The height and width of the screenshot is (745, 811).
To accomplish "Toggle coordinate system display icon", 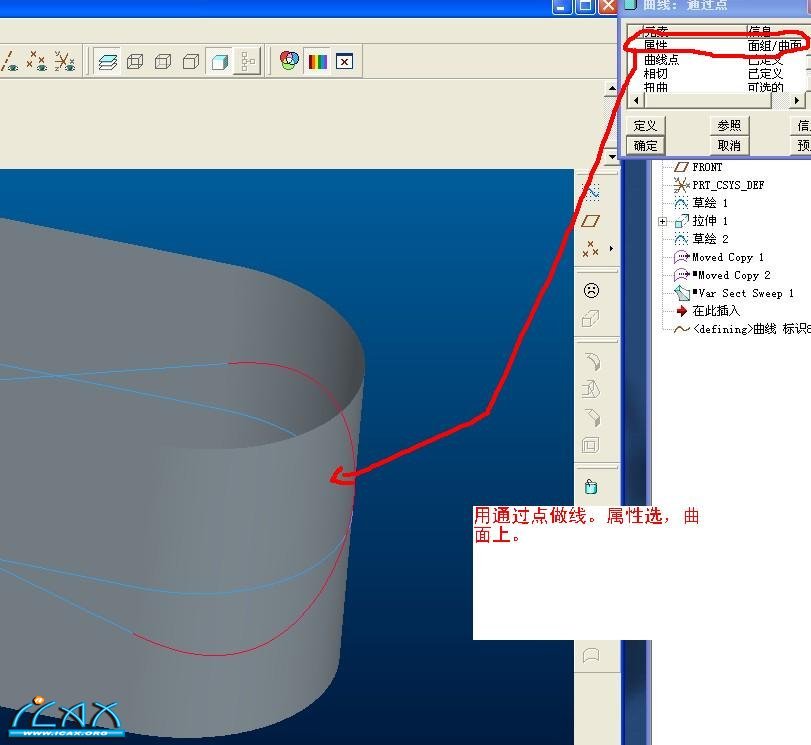I will (65, 62).
